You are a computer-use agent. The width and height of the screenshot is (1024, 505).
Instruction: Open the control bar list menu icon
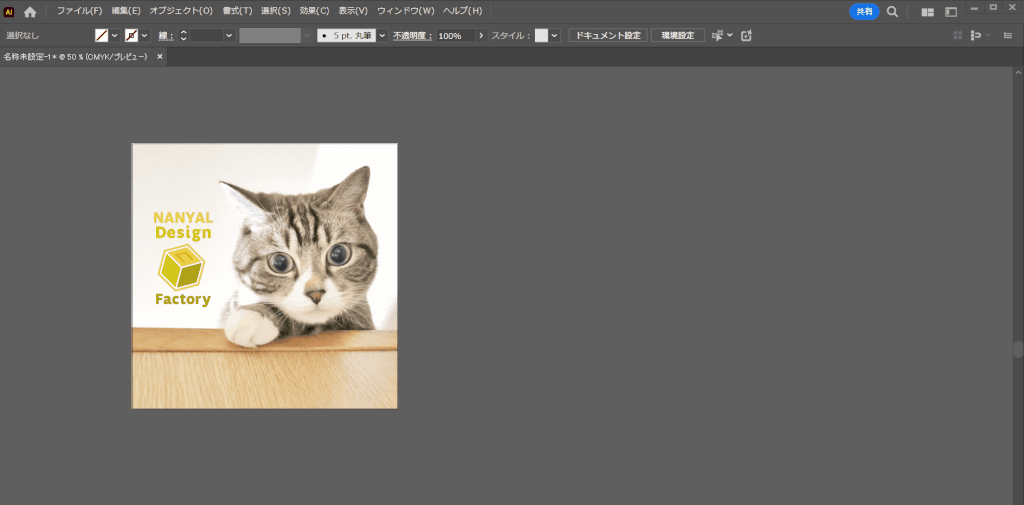1007,35
